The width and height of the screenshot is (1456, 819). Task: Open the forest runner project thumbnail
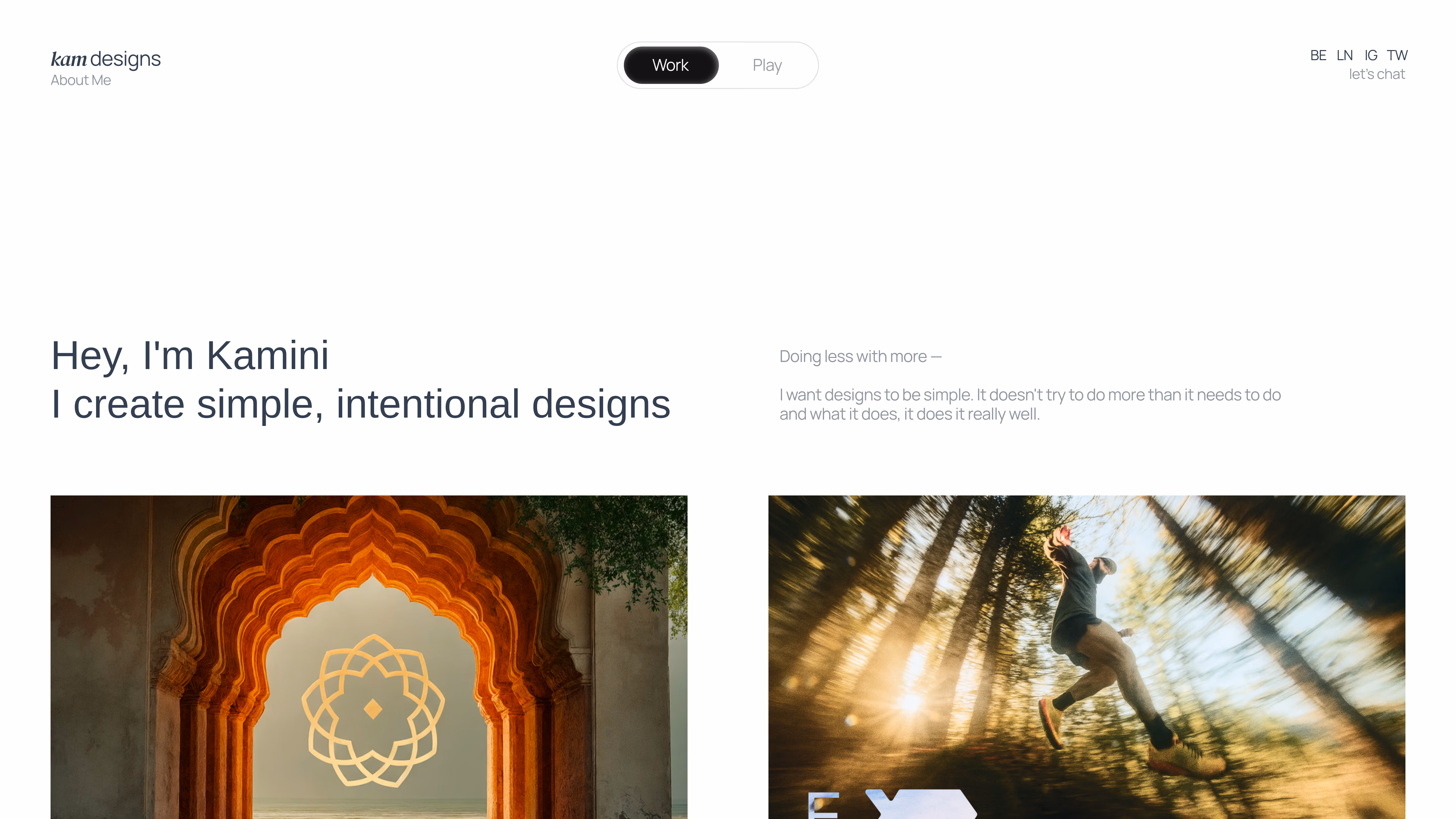coord(1086,657)
